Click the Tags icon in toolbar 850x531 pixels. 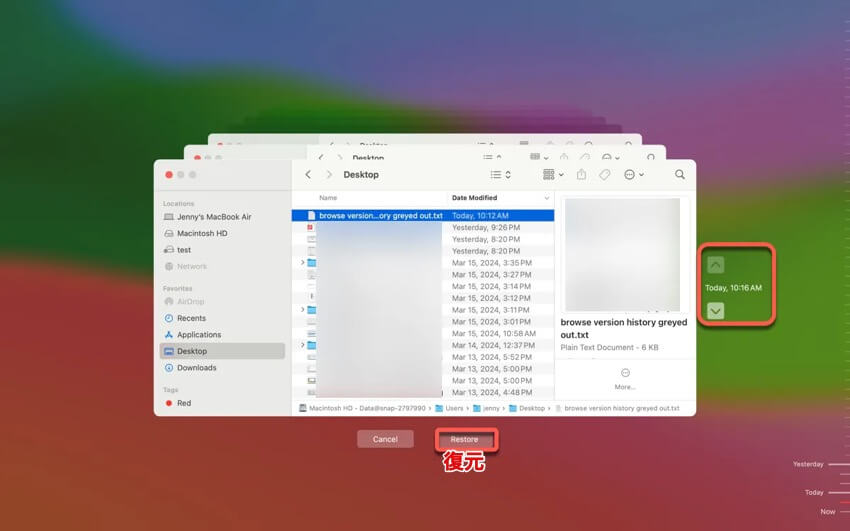[605, 174]
